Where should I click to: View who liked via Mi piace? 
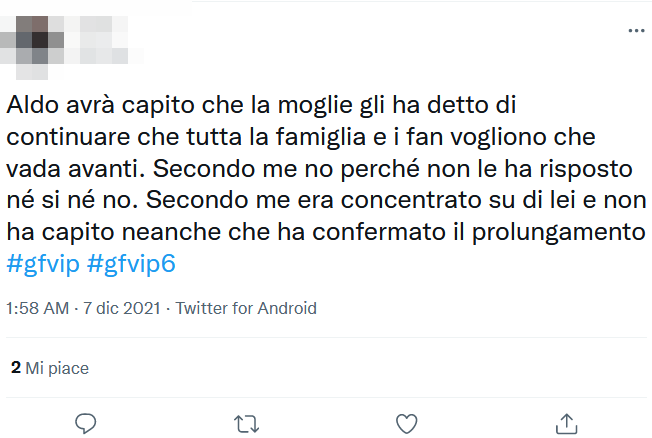click(x=57, y=368)
